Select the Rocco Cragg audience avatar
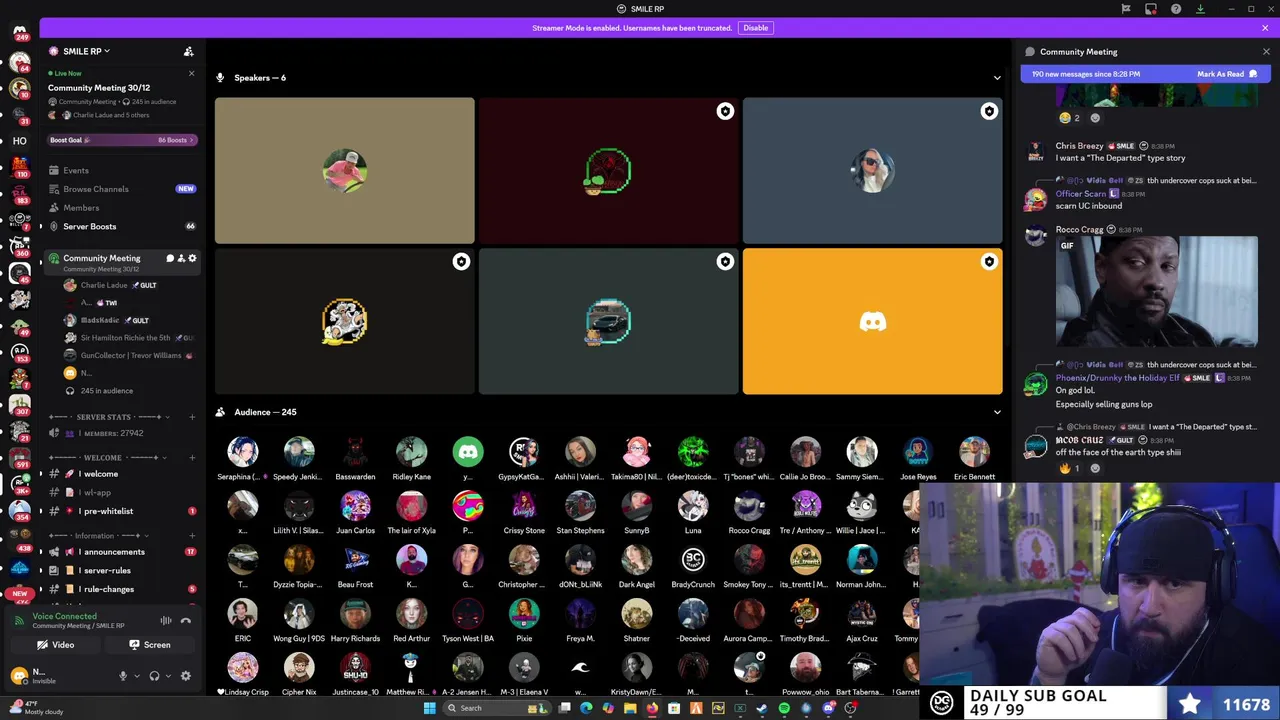Screen dimensions: 1280x720 pos(749,507)
